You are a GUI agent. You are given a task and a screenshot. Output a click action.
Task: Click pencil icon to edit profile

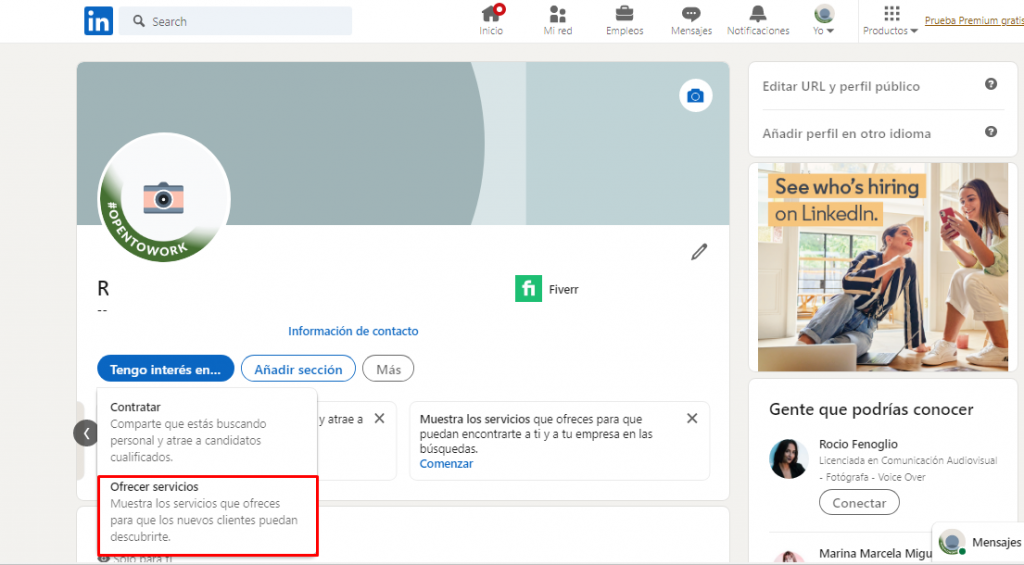pyautogui.click(x=699, y=252)
